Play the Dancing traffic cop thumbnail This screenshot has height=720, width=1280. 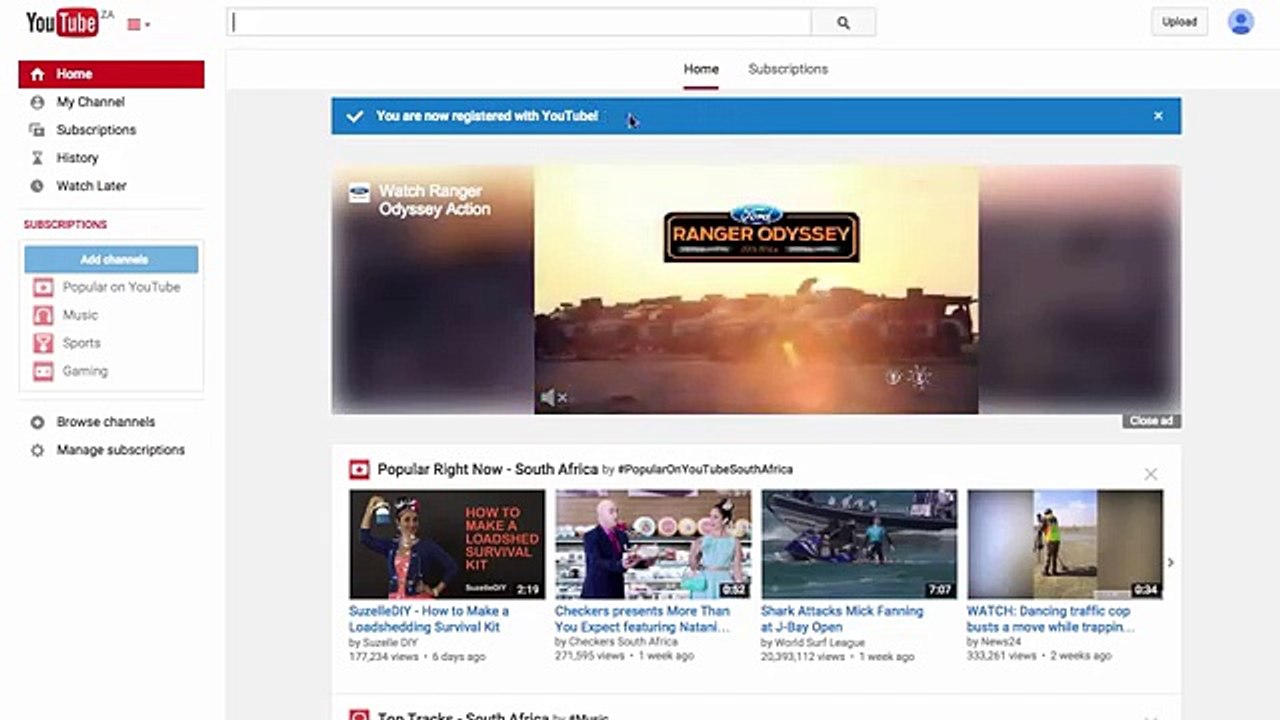click(1065, 544)
